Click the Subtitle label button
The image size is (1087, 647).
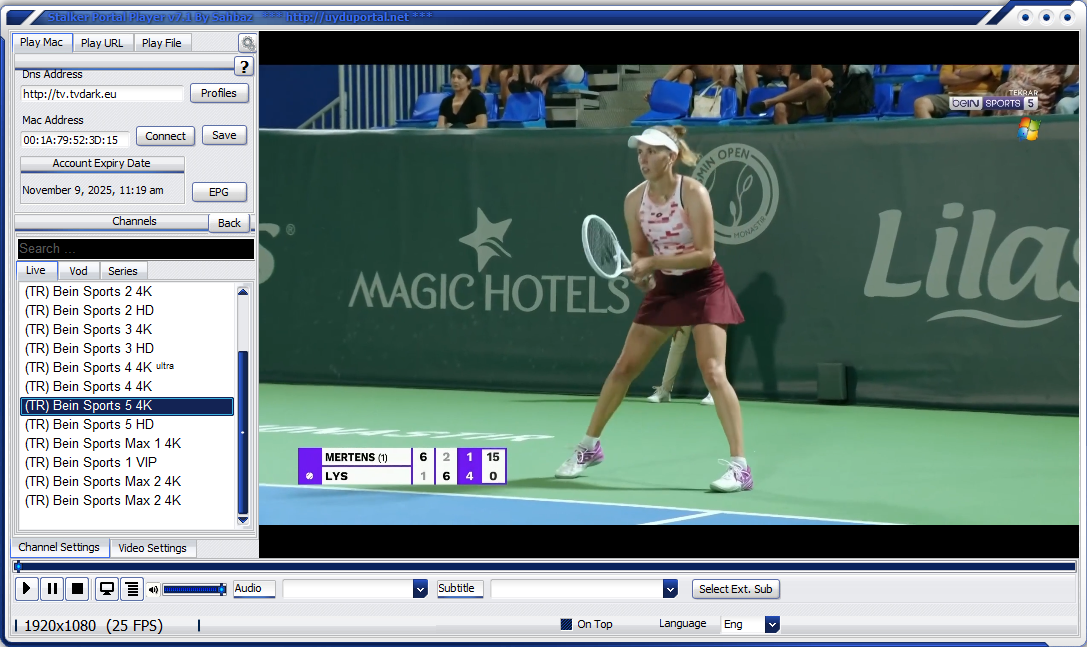point(460,588)
